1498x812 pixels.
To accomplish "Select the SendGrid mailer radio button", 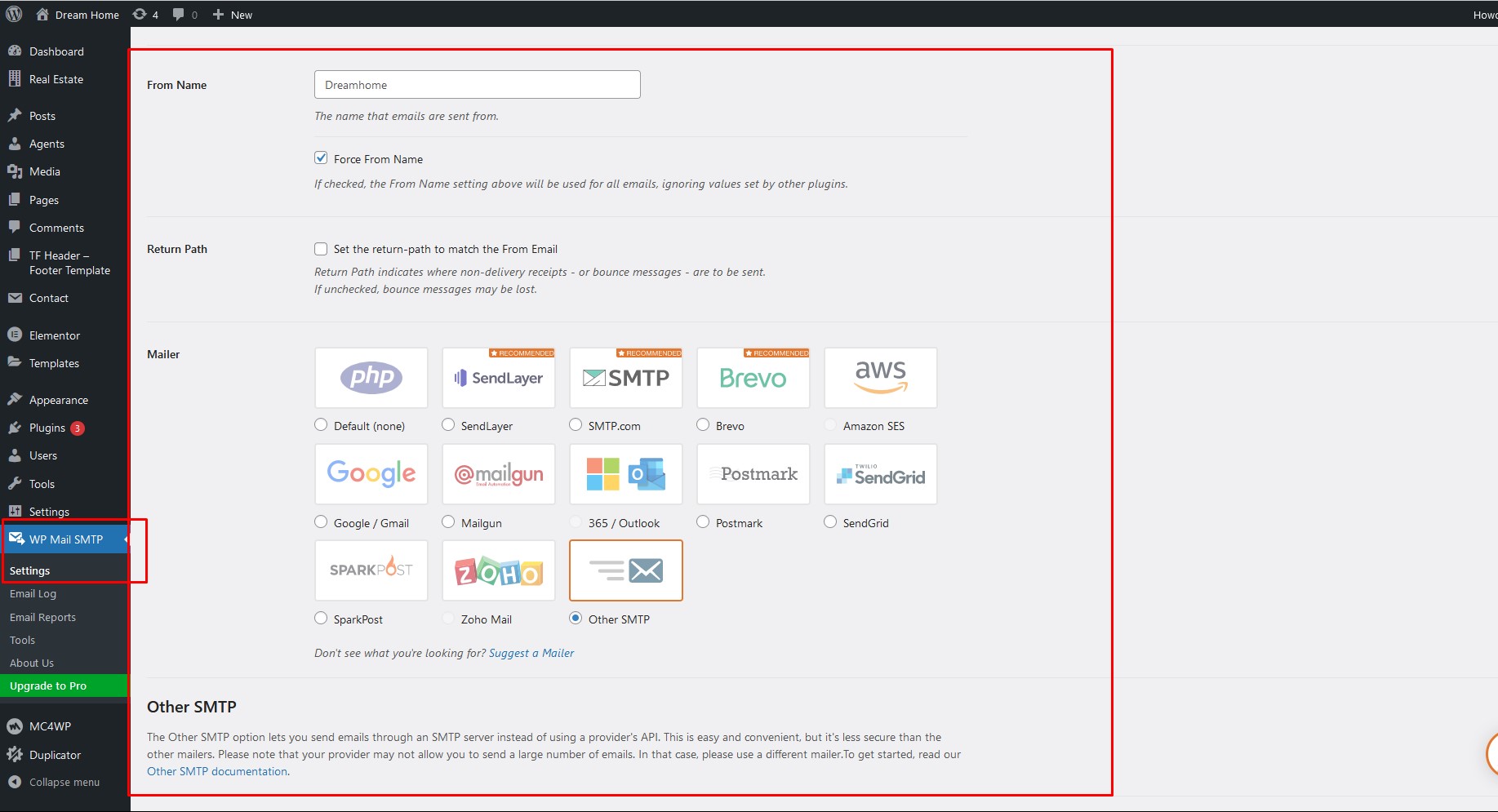I will [830, 522].
